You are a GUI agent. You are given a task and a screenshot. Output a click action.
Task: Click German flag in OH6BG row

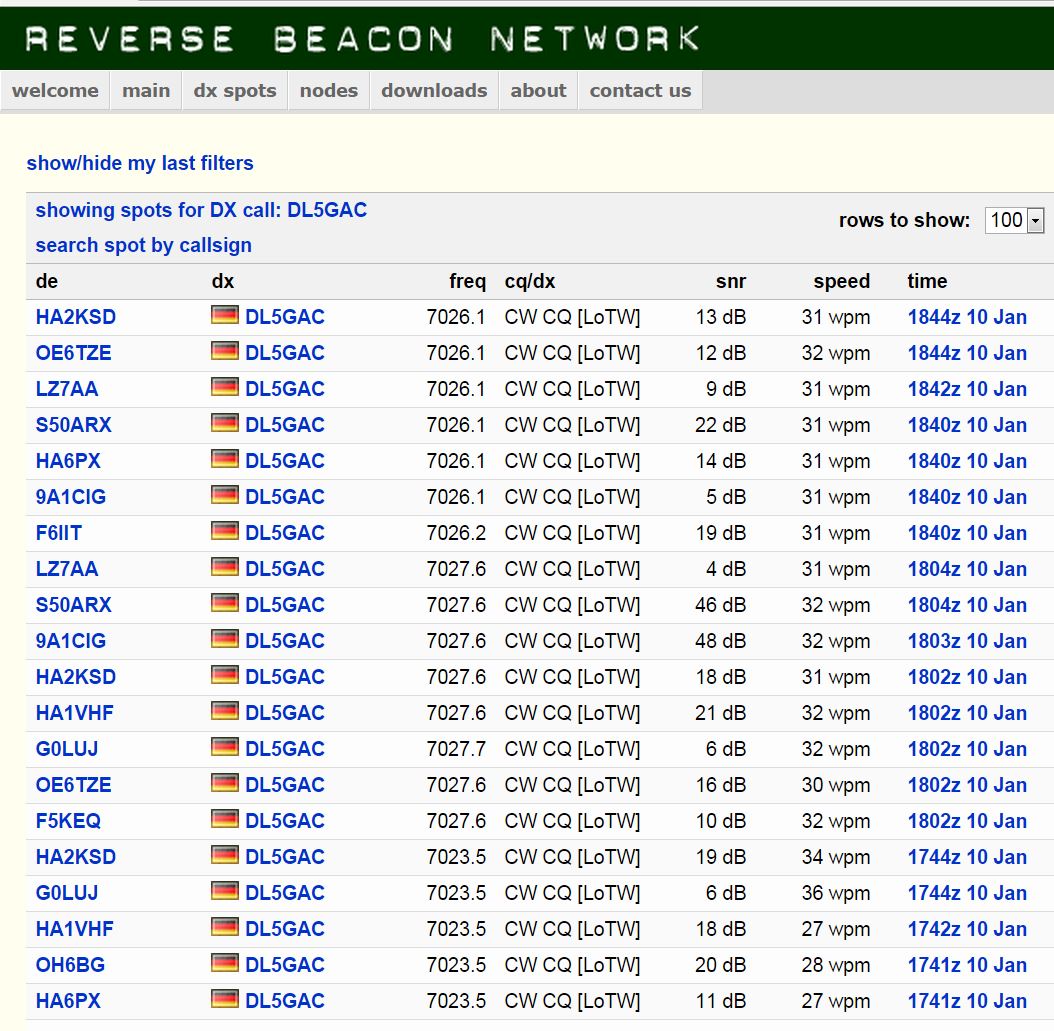pos(225,962)
